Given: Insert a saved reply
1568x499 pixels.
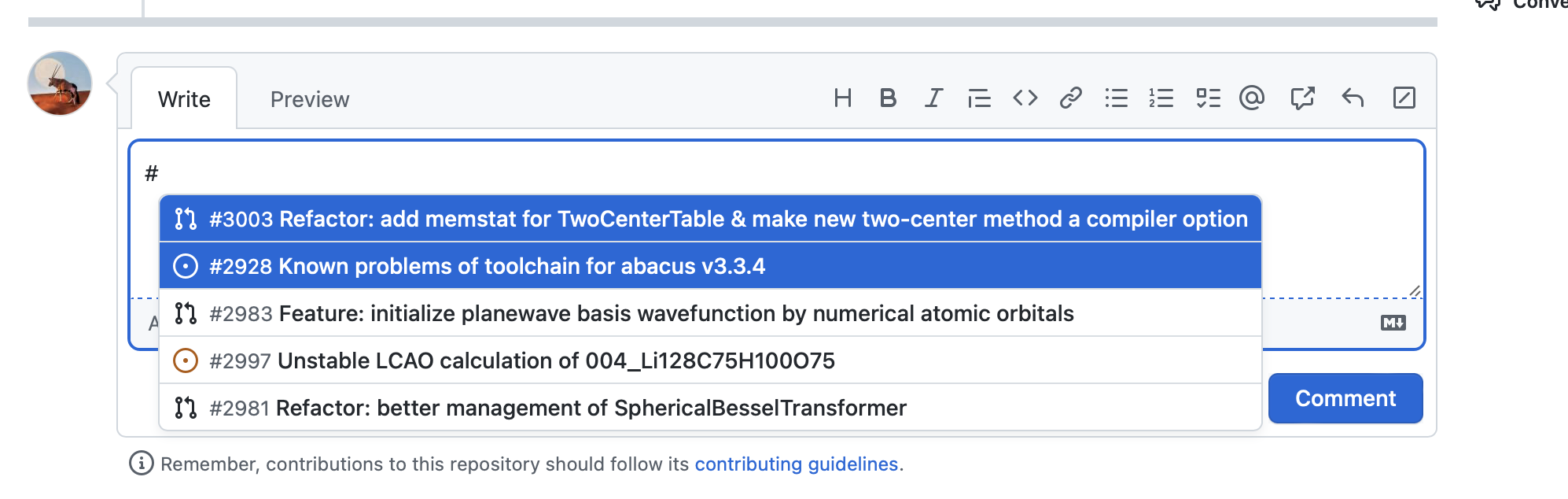Looking at the screenshot, I should coord(1353,98).
